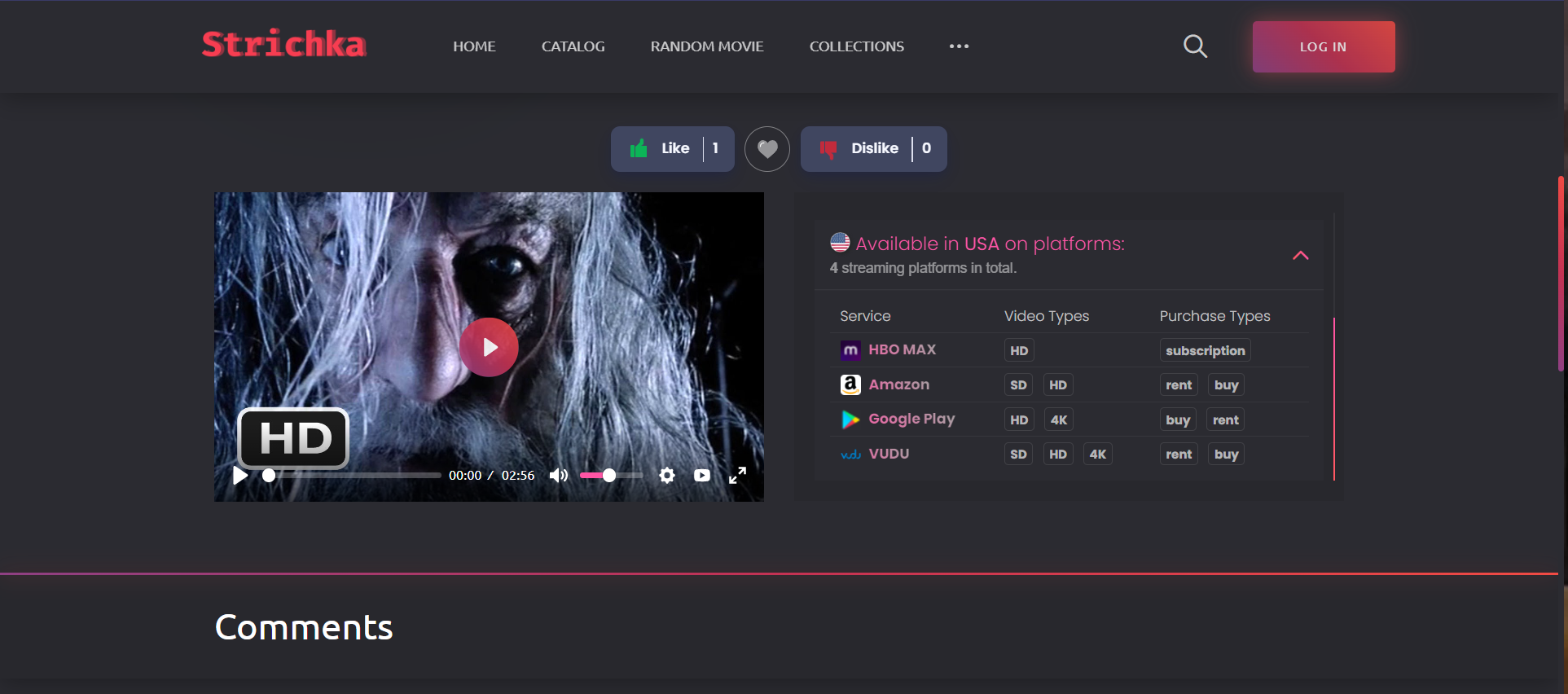
Task: Open Random Movie from the navigation
Action: pyautogui.click(x=707, y=46)
